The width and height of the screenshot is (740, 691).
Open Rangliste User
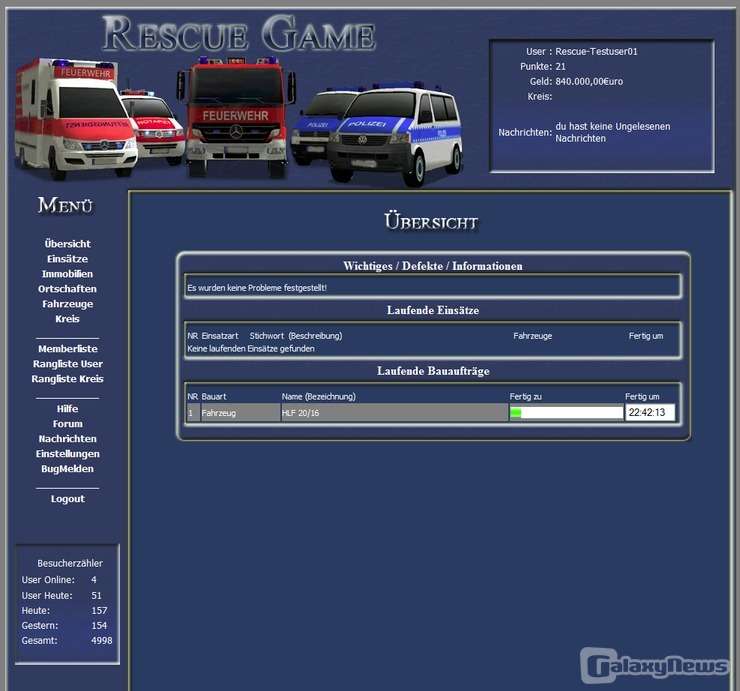point(67,364)
